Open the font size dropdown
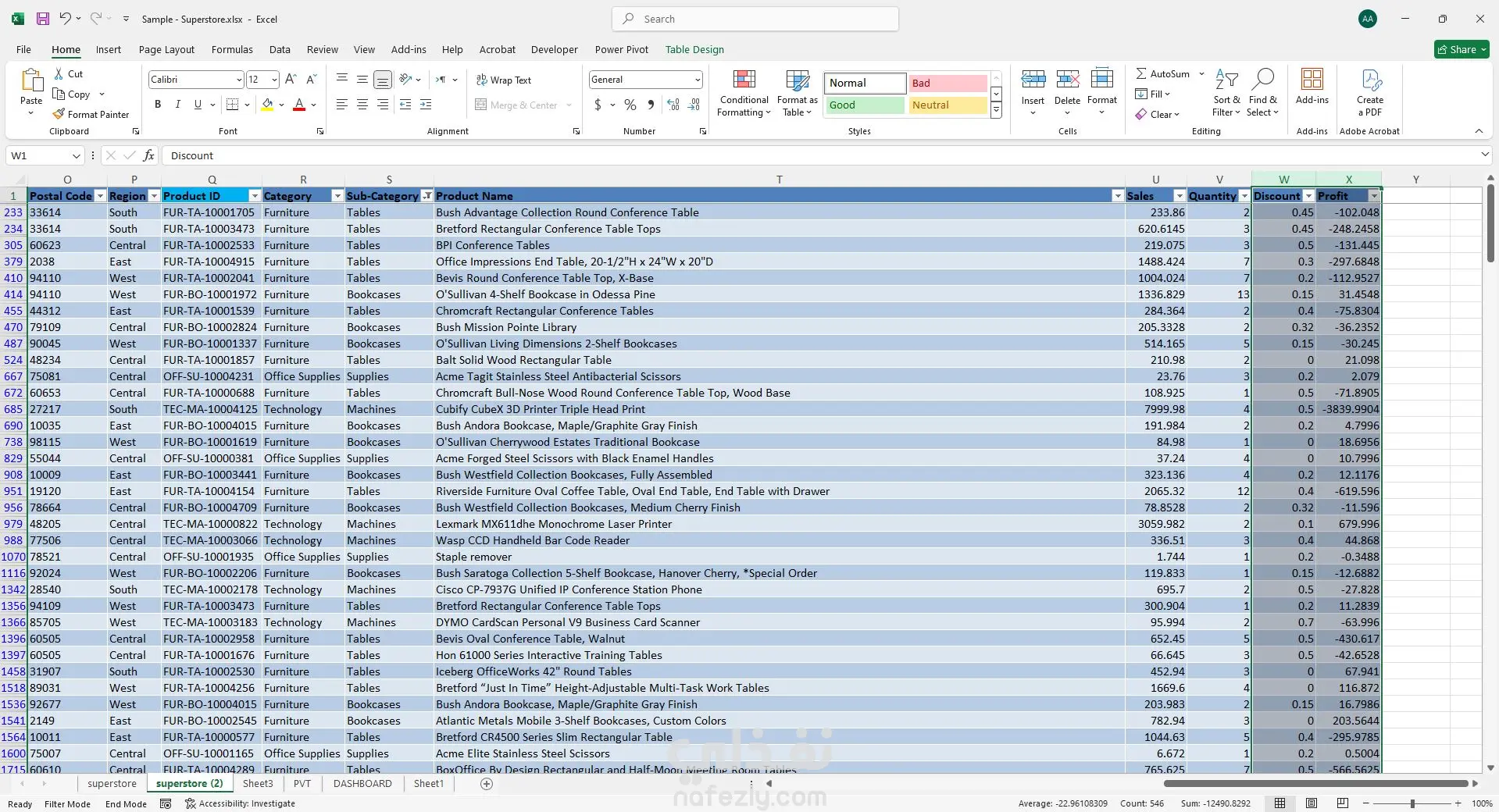The height and width of the screenshot is (812, 1499). [x=274, y=80]
